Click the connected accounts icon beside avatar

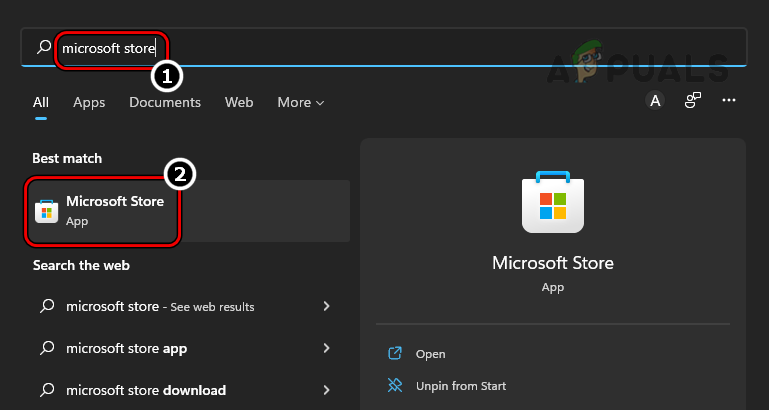(692, 101)
